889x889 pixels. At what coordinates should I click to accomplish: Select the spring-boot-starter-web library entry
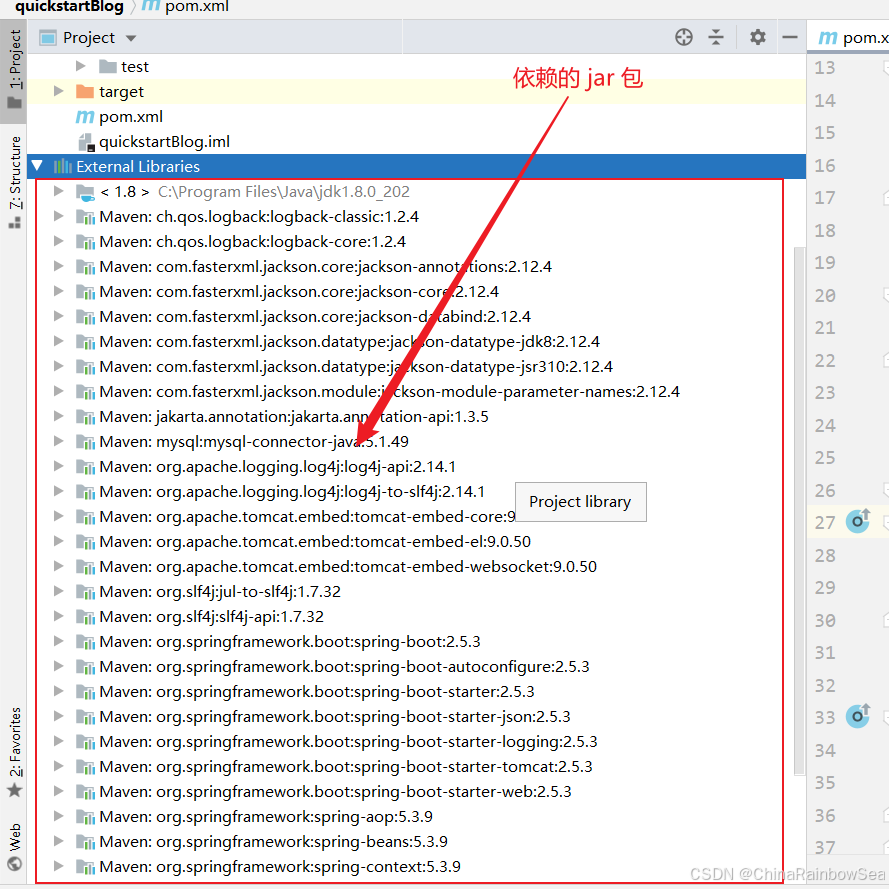pos(335,792)
